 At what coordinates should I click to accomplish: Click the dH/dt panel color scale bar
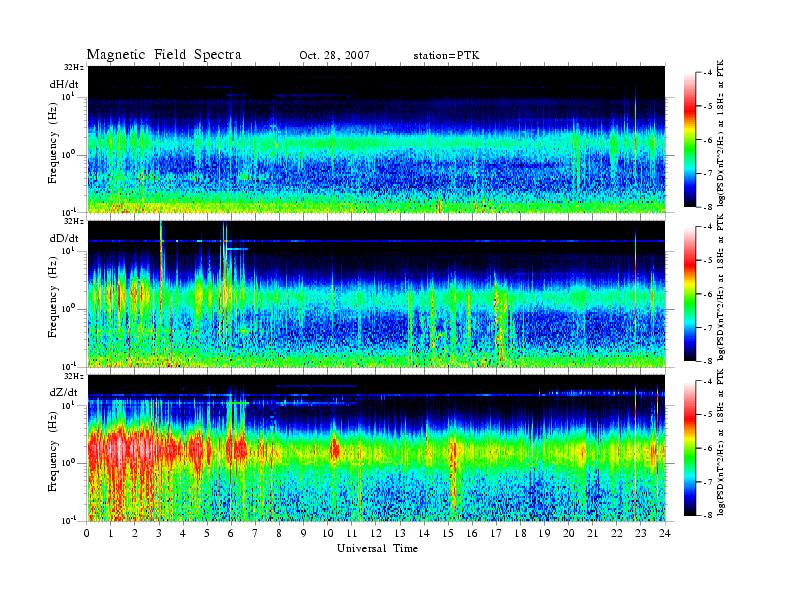point(689,140)
